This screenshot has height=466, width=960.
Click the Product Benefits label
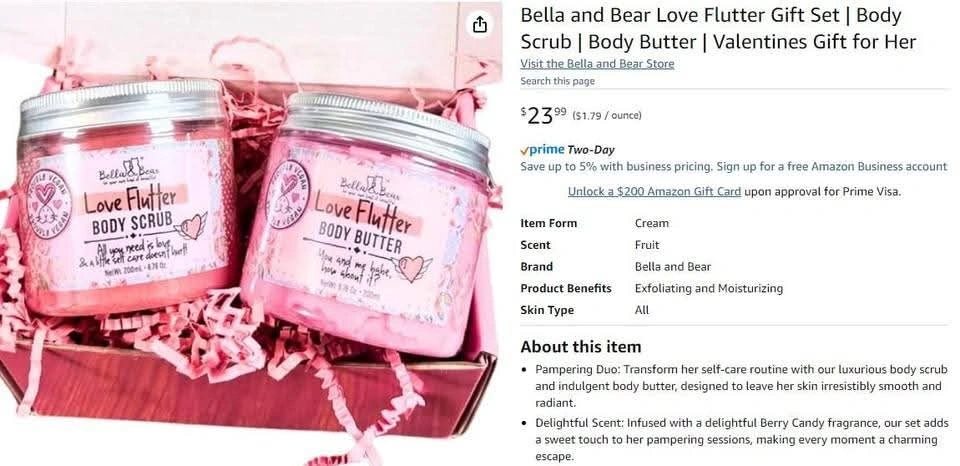point(566,288)
